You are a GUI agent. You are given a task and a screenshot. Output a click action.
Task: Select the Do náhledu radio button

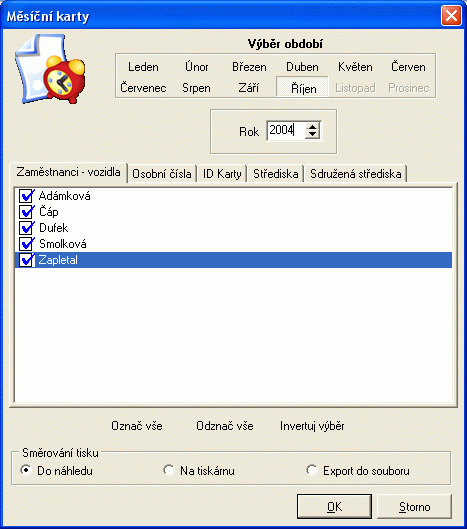tap(26, 470)
